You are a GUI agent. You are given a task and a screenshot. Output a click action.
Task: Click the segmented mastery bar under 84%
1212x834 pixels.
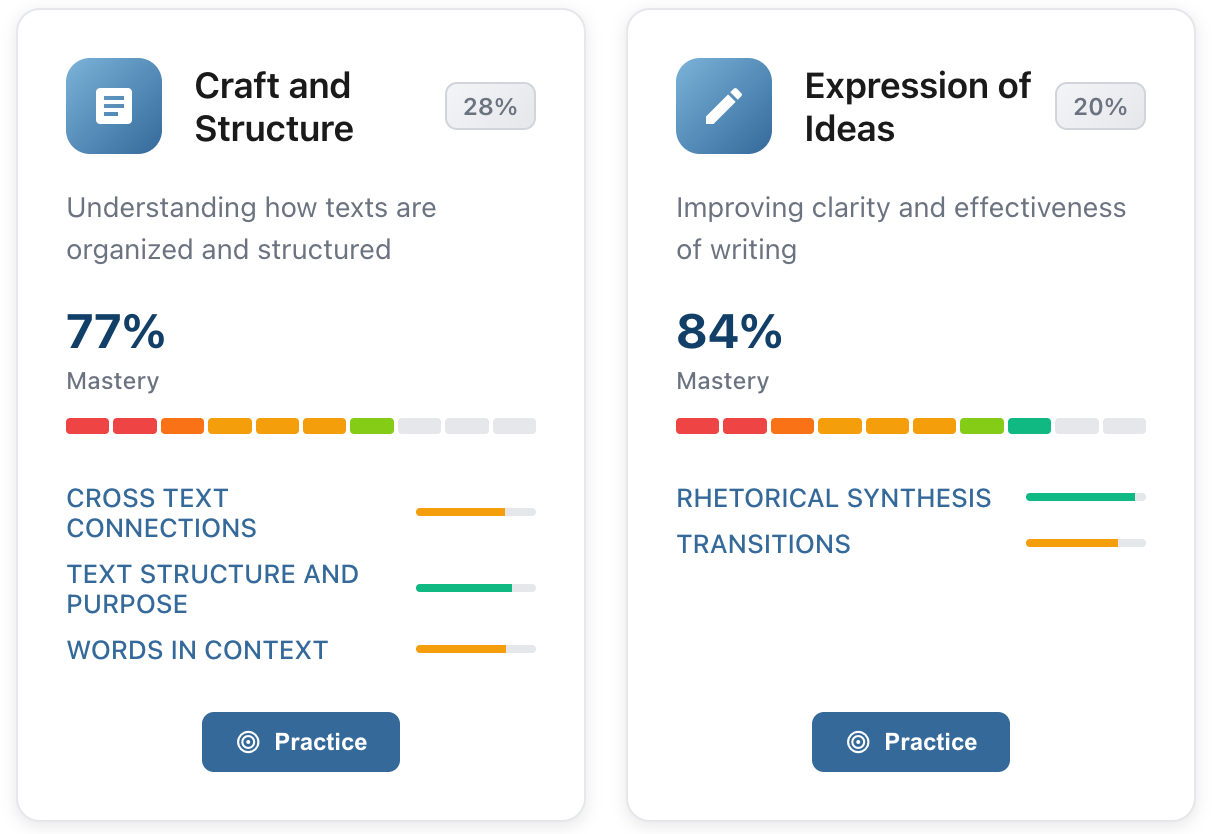tap(910, 425)
